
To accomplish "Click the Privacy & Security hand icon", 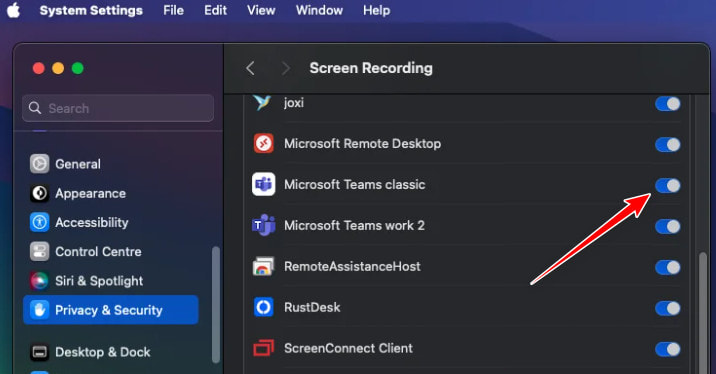I will [x=40, y=310].
